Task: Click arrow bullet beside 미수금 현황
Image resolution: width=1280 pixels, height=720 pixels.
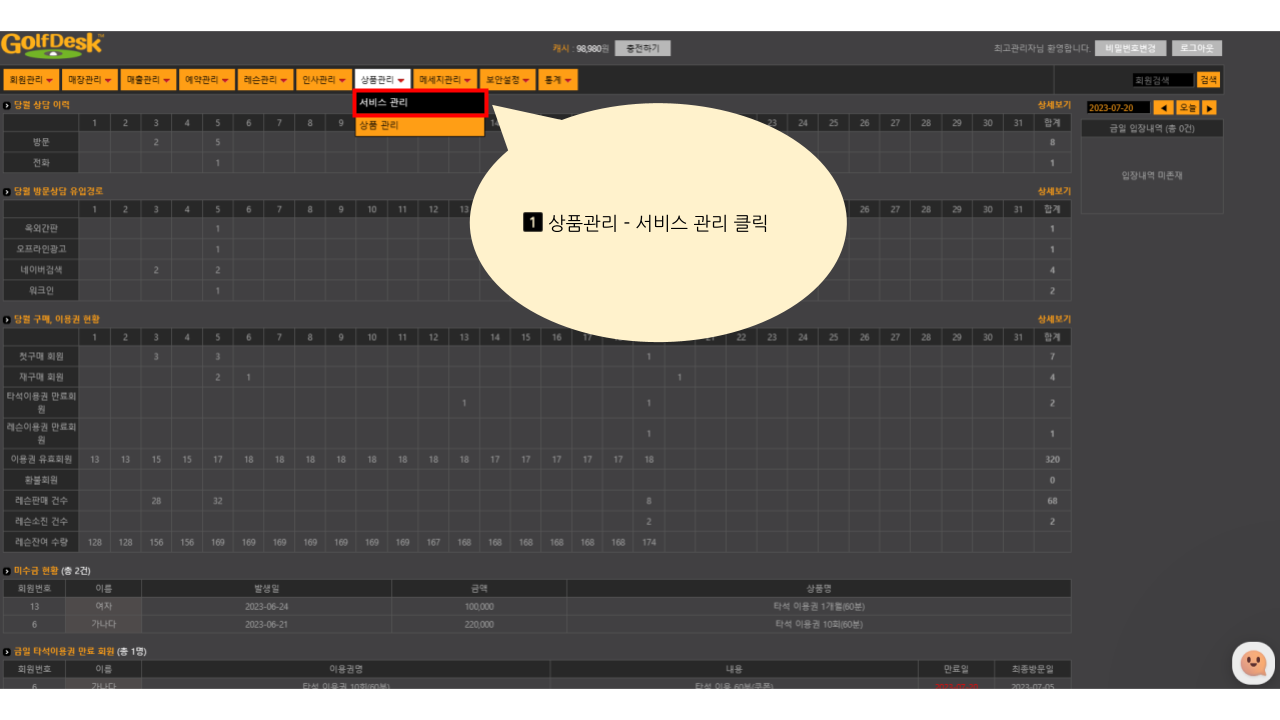Action: coord(7,570)
